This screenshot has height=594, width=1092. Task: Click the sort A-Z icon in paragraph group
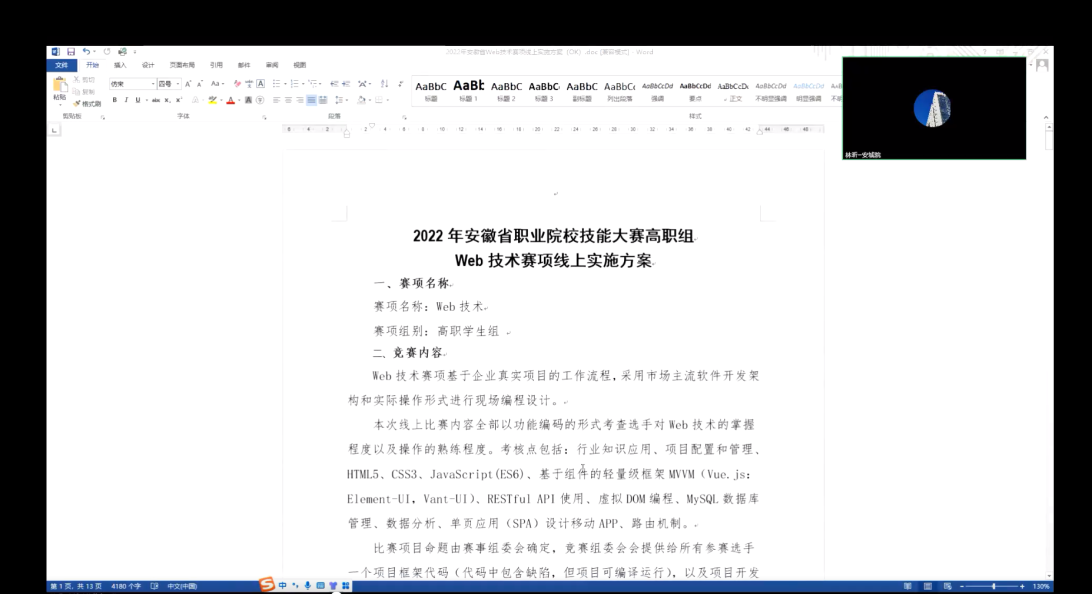(x=384, y=84)
